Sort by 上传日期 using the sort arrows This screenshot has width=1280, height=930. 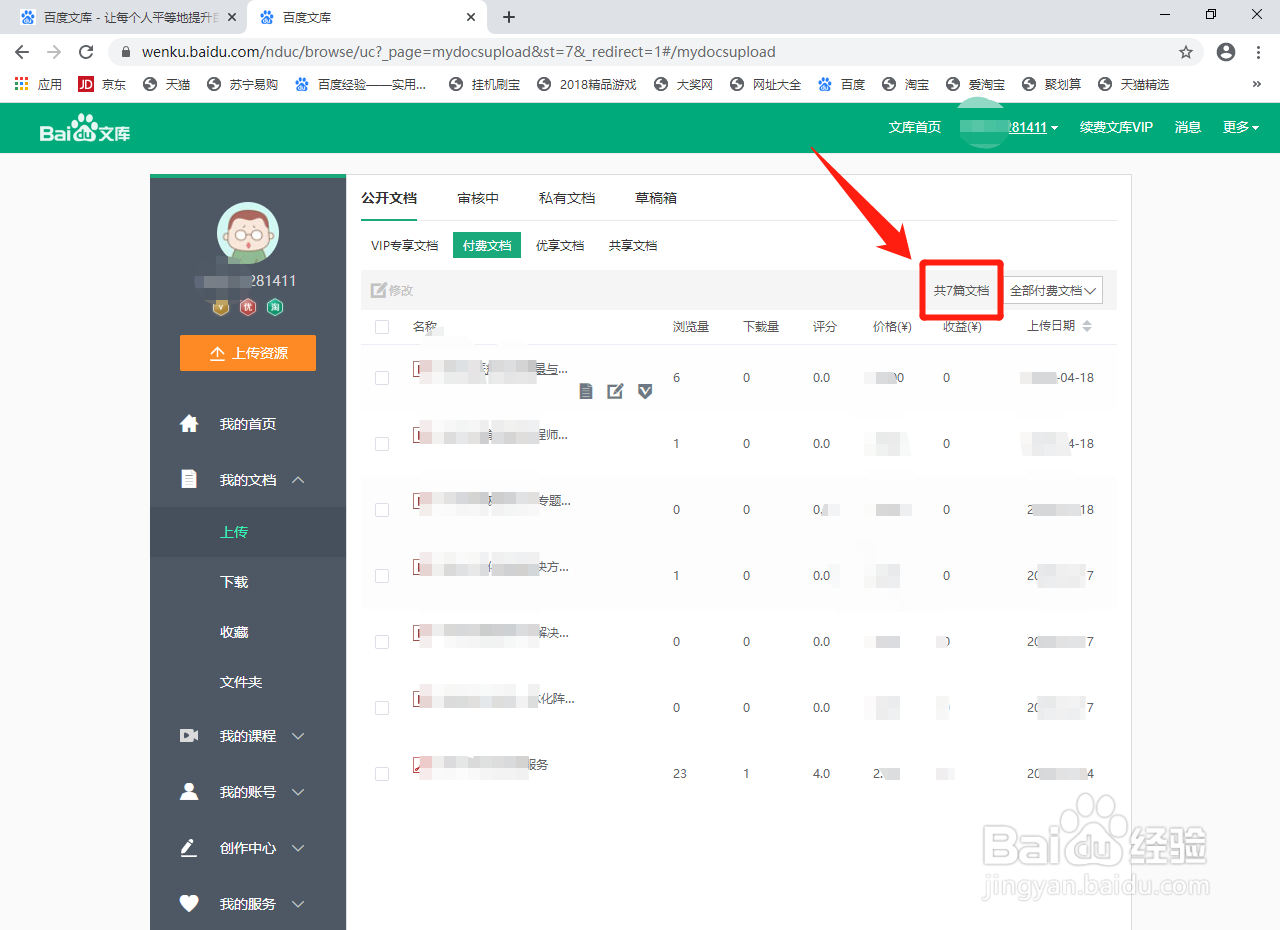[1088, 326]
